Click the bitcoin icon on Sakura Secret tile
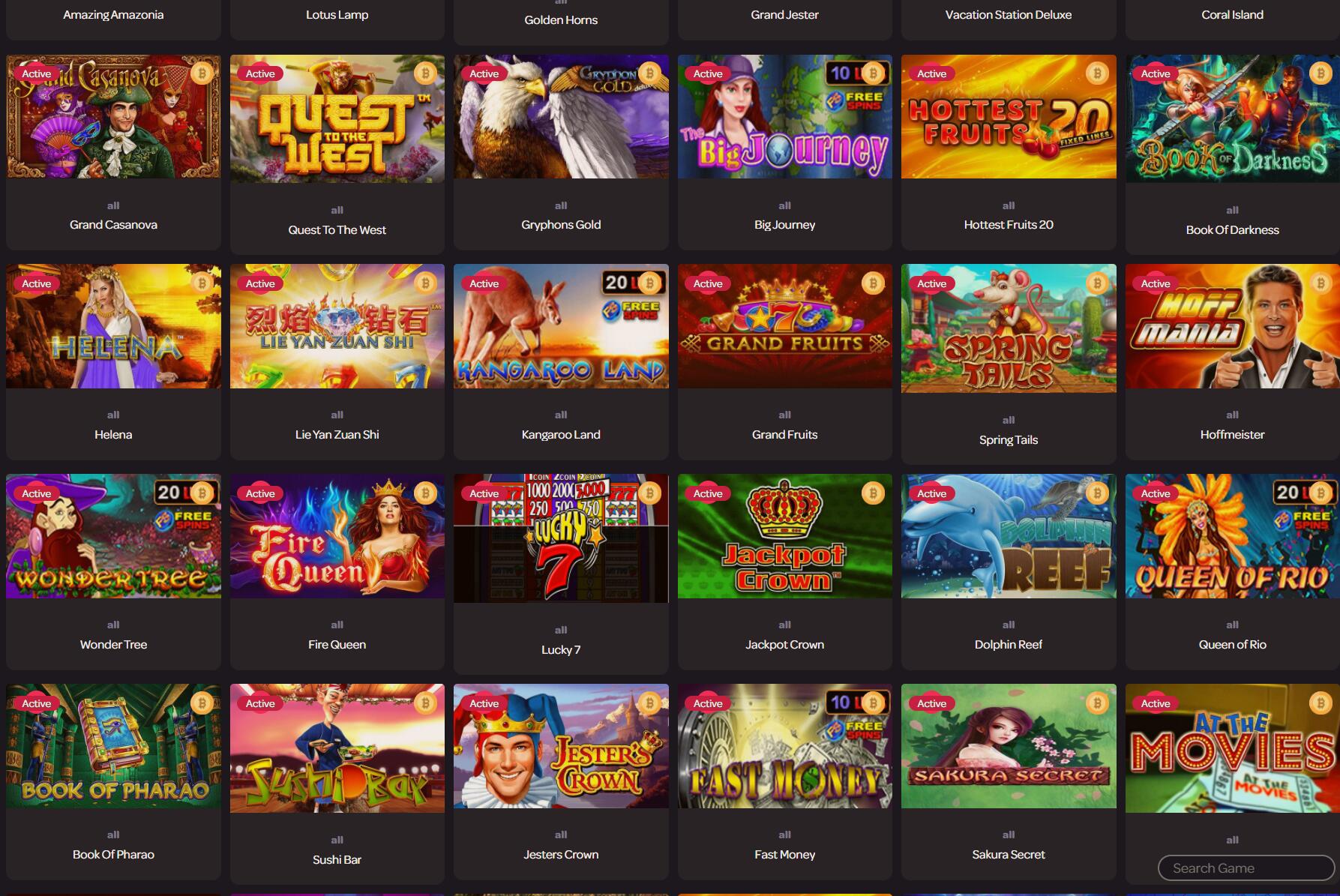This screenshot has height=896, width=1340. 1097,703
